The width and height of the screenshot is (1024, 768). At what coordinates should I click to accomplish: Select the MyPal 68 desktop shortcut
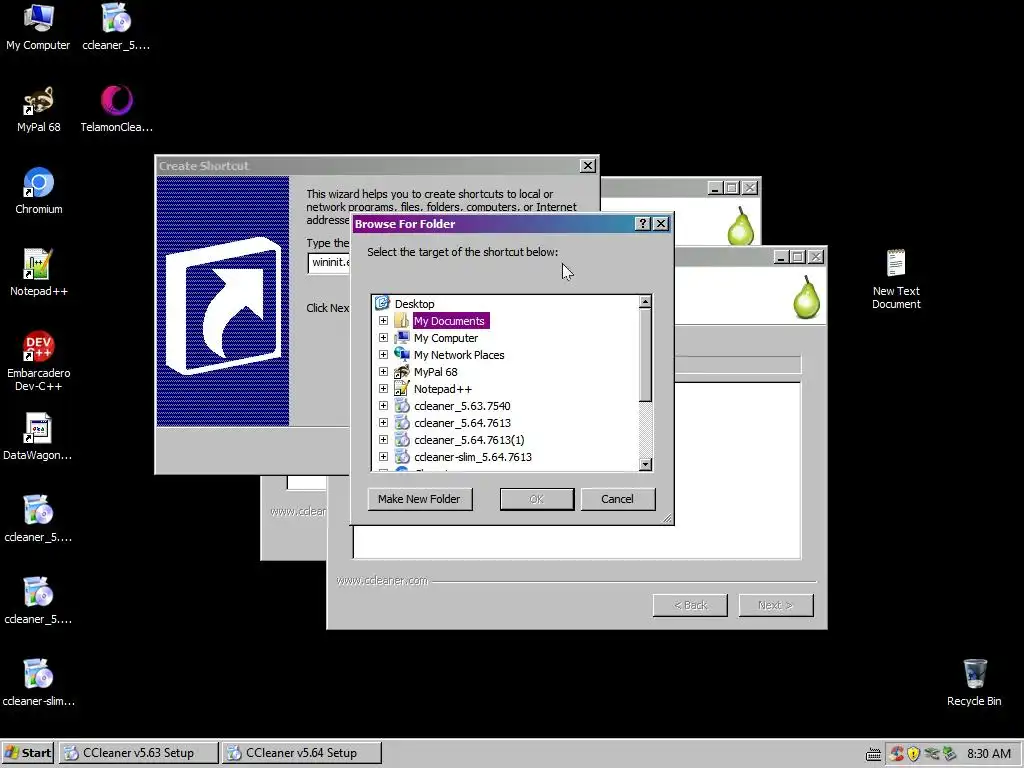click(38, 110)
